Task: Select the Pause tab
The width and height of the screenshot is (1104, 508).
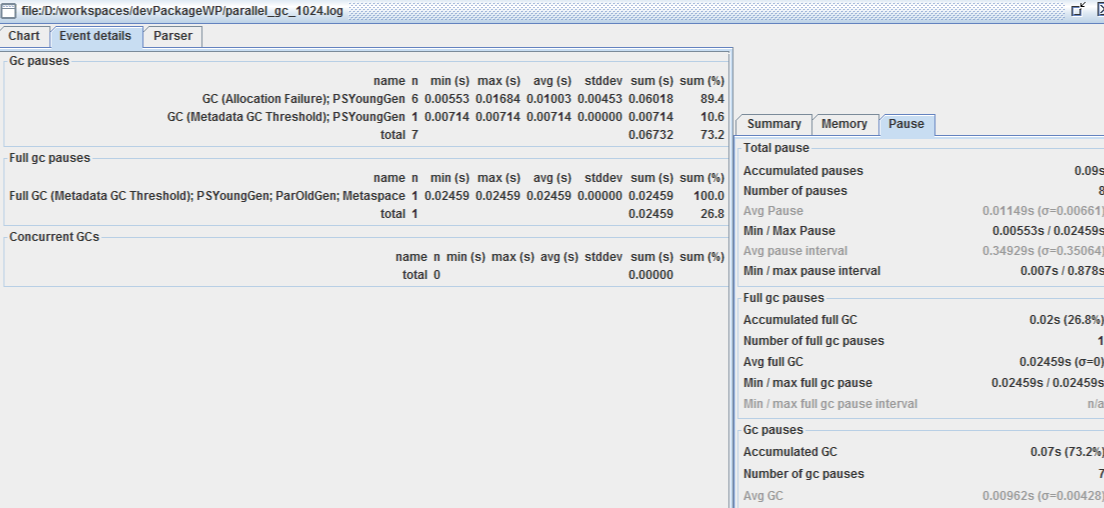Action: coord(906,124)
